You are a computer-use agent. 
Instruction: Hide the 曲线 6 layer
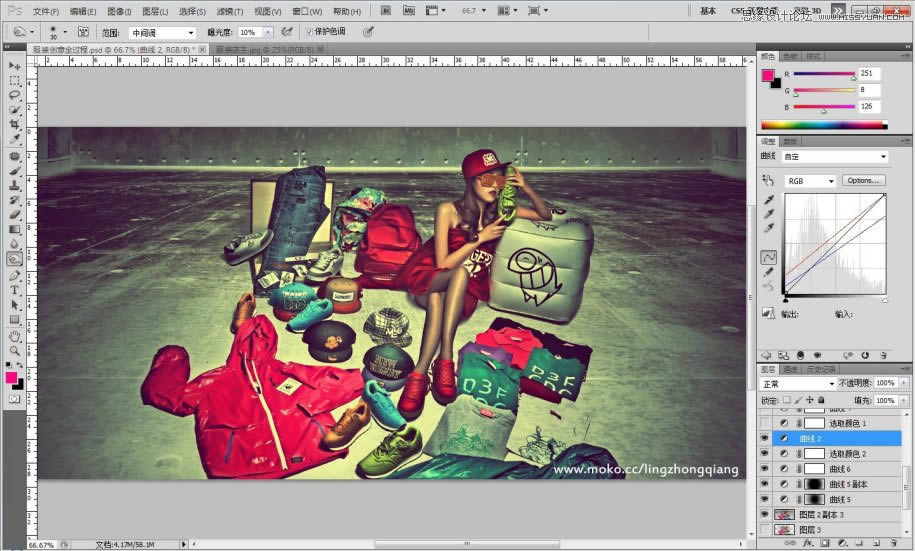click(x=765, y=468)
